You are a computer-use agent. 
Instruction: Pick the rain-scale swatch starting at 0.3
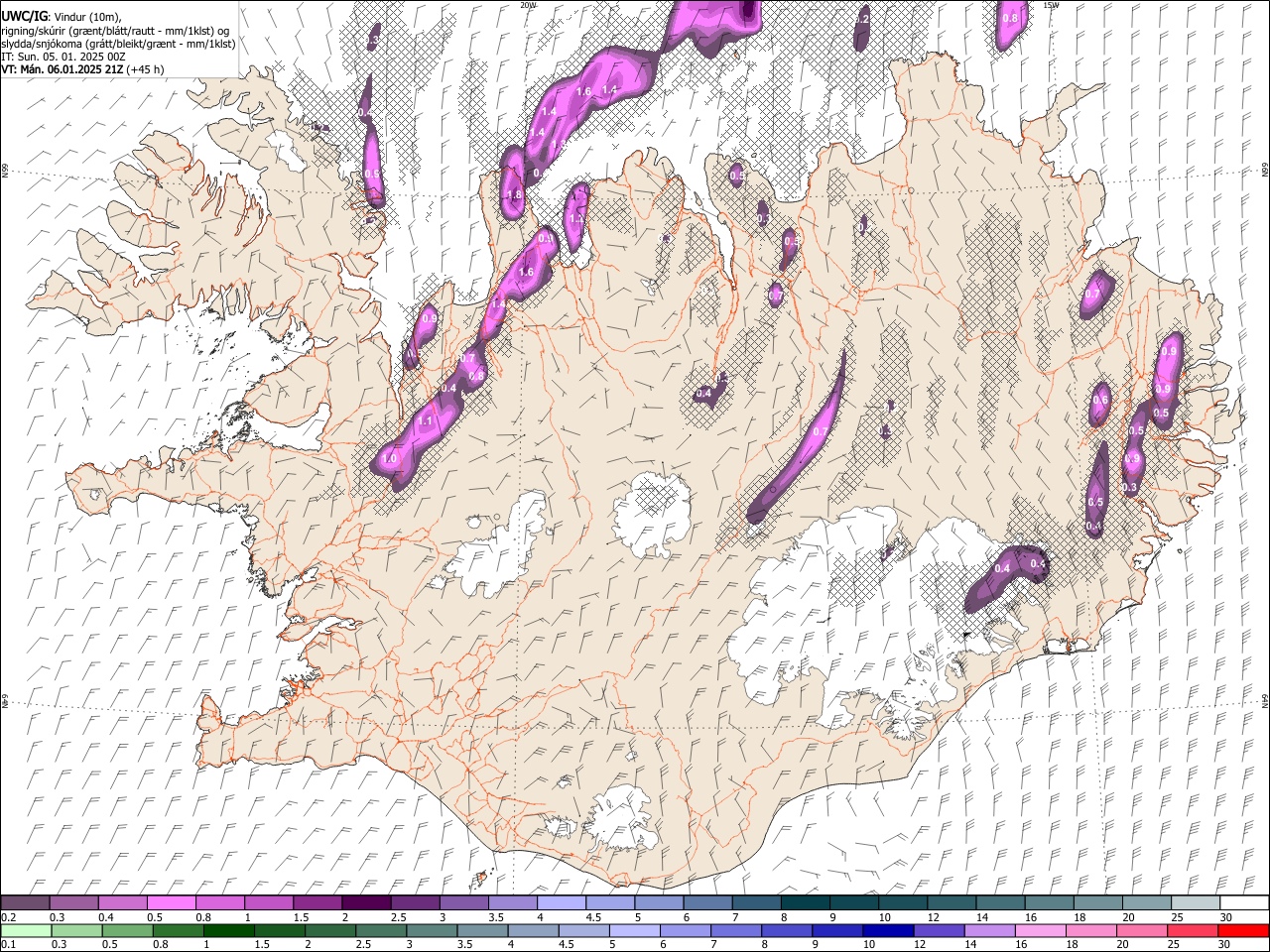(x=76, y=930)
